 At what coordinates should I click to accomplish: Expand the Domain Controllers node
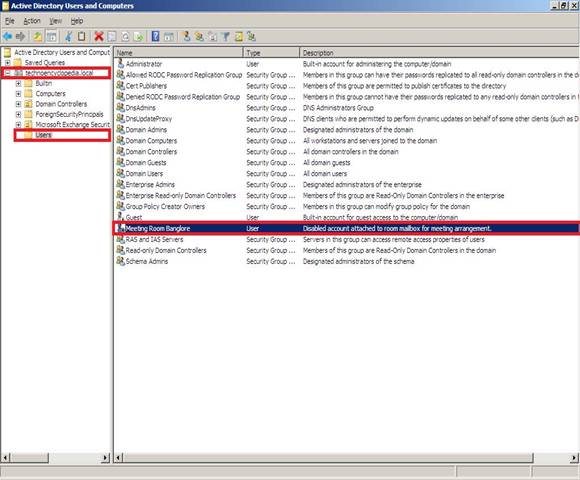(18, 104)
